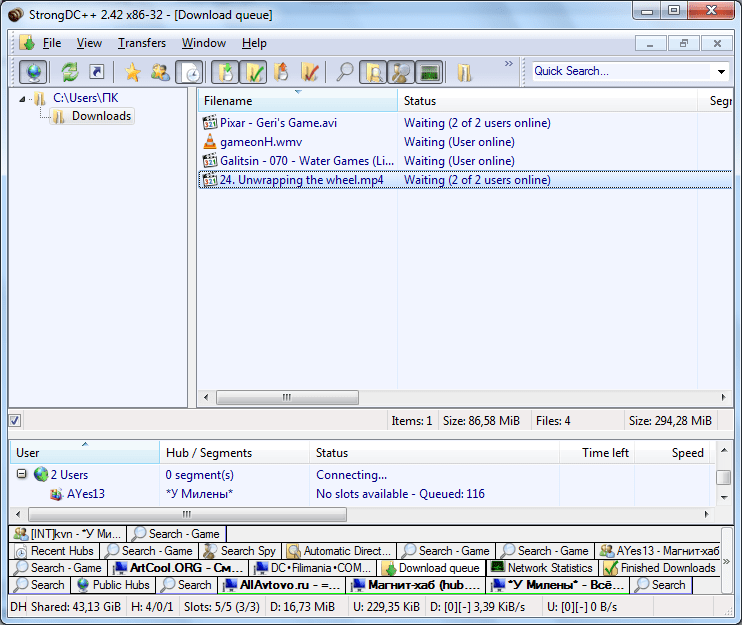
Task: Click the StrongDC++ download icon in menu bar
Action: (27, 43)
